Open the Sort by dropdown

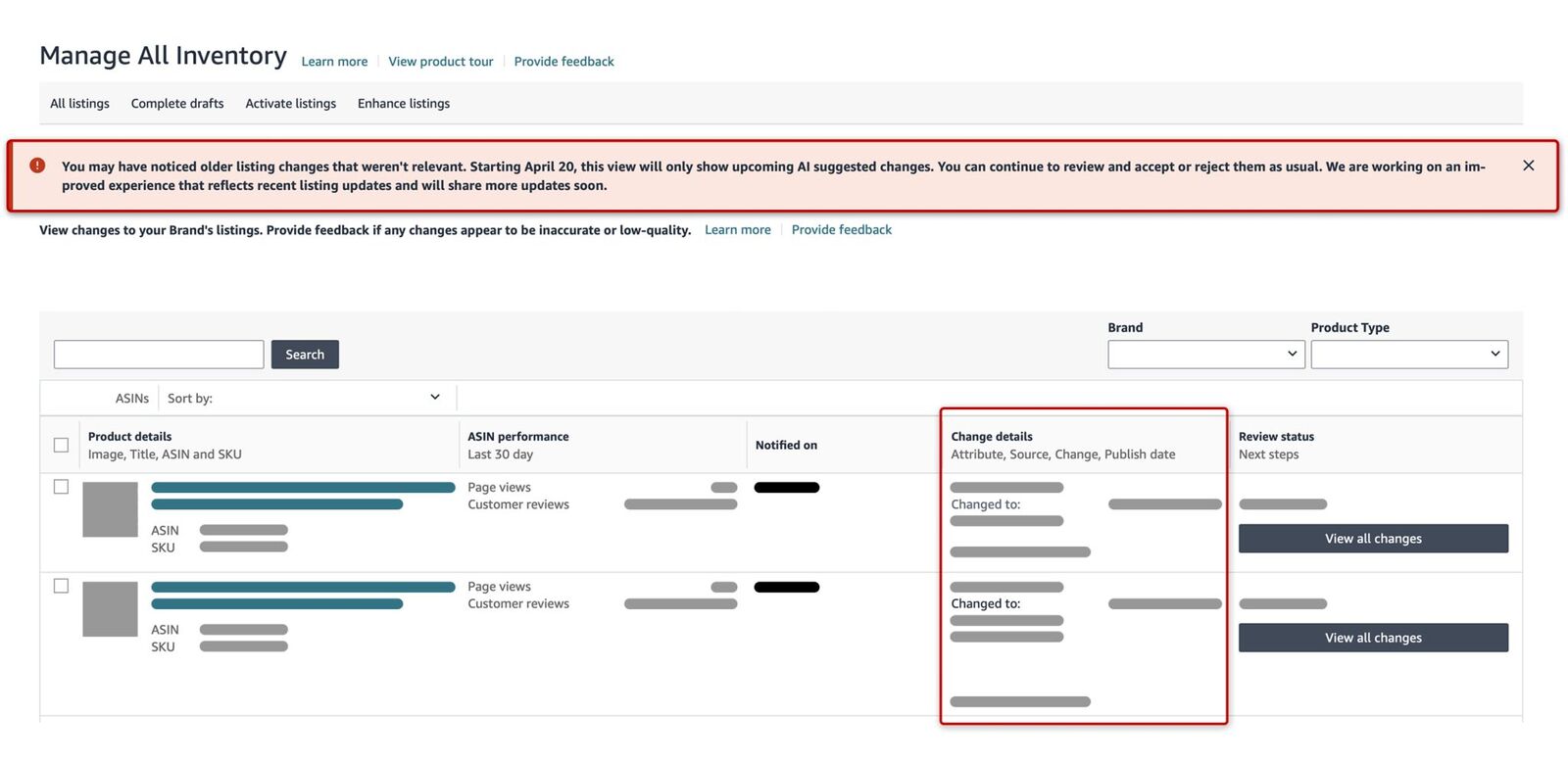[304, 398]
